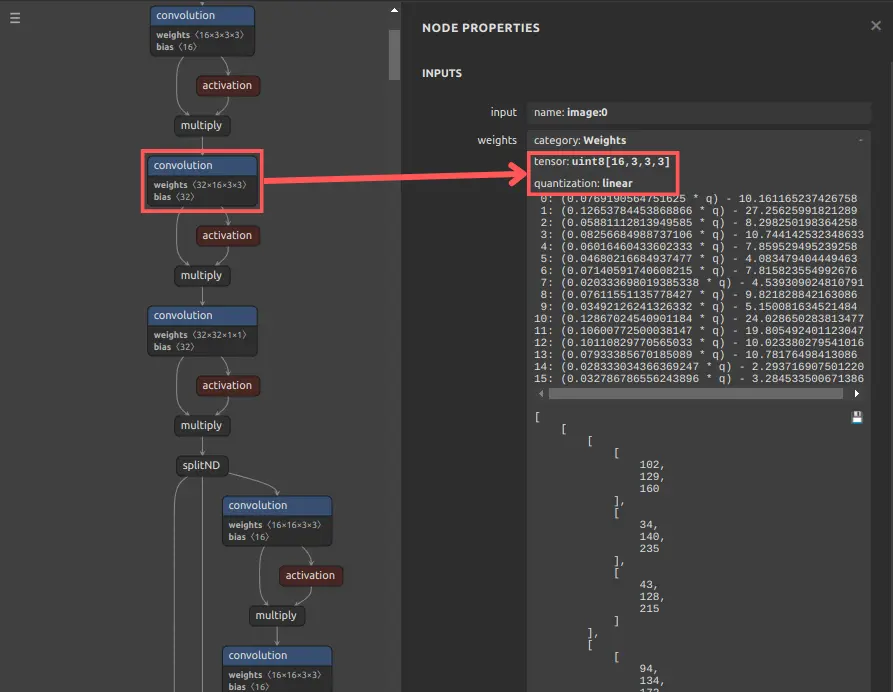
Task: Click the category: Weights header row
Action: click(602, 139)
